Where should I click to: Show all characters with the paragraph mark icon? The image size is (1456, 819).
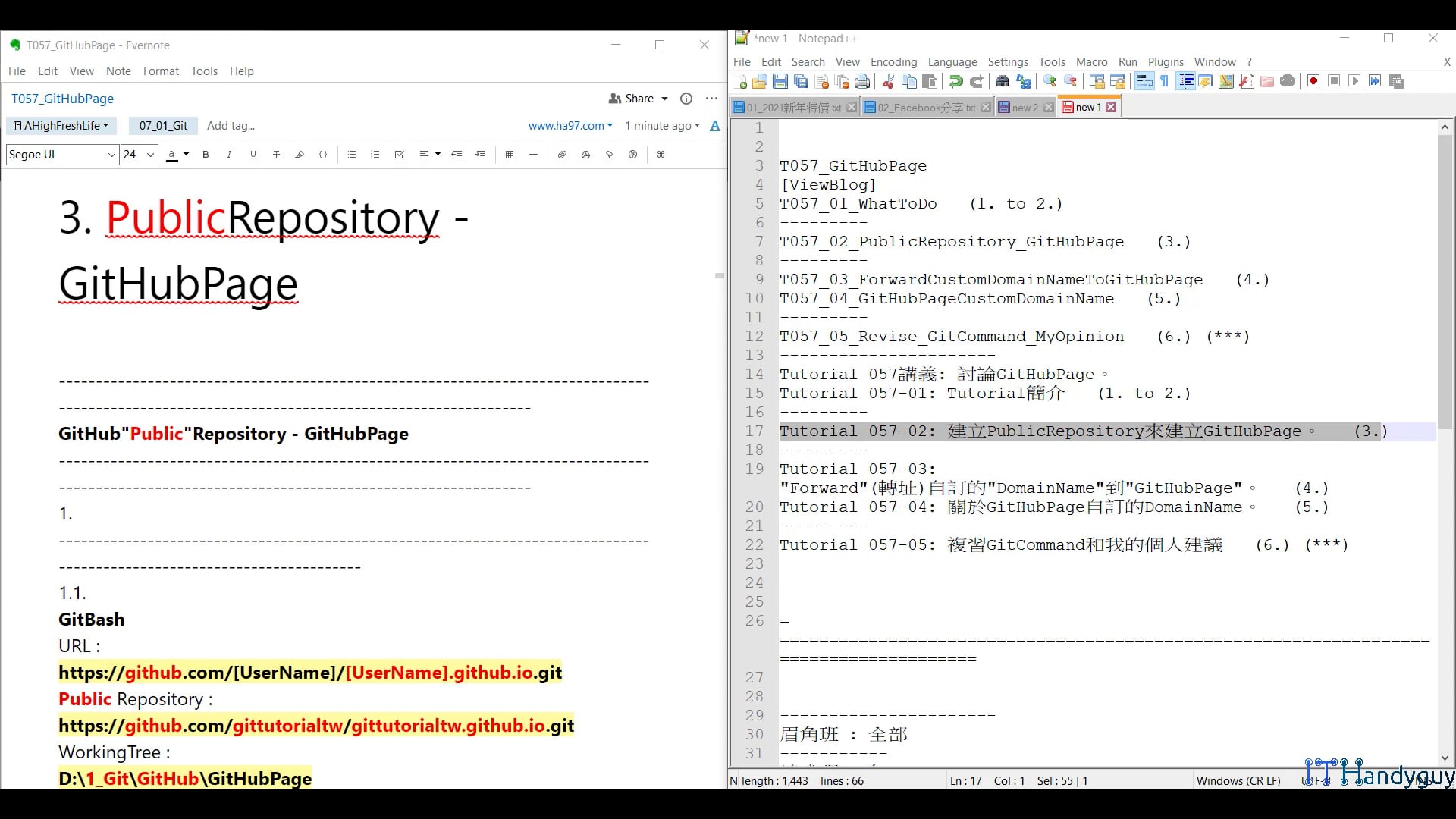(x=1164, y=81)
